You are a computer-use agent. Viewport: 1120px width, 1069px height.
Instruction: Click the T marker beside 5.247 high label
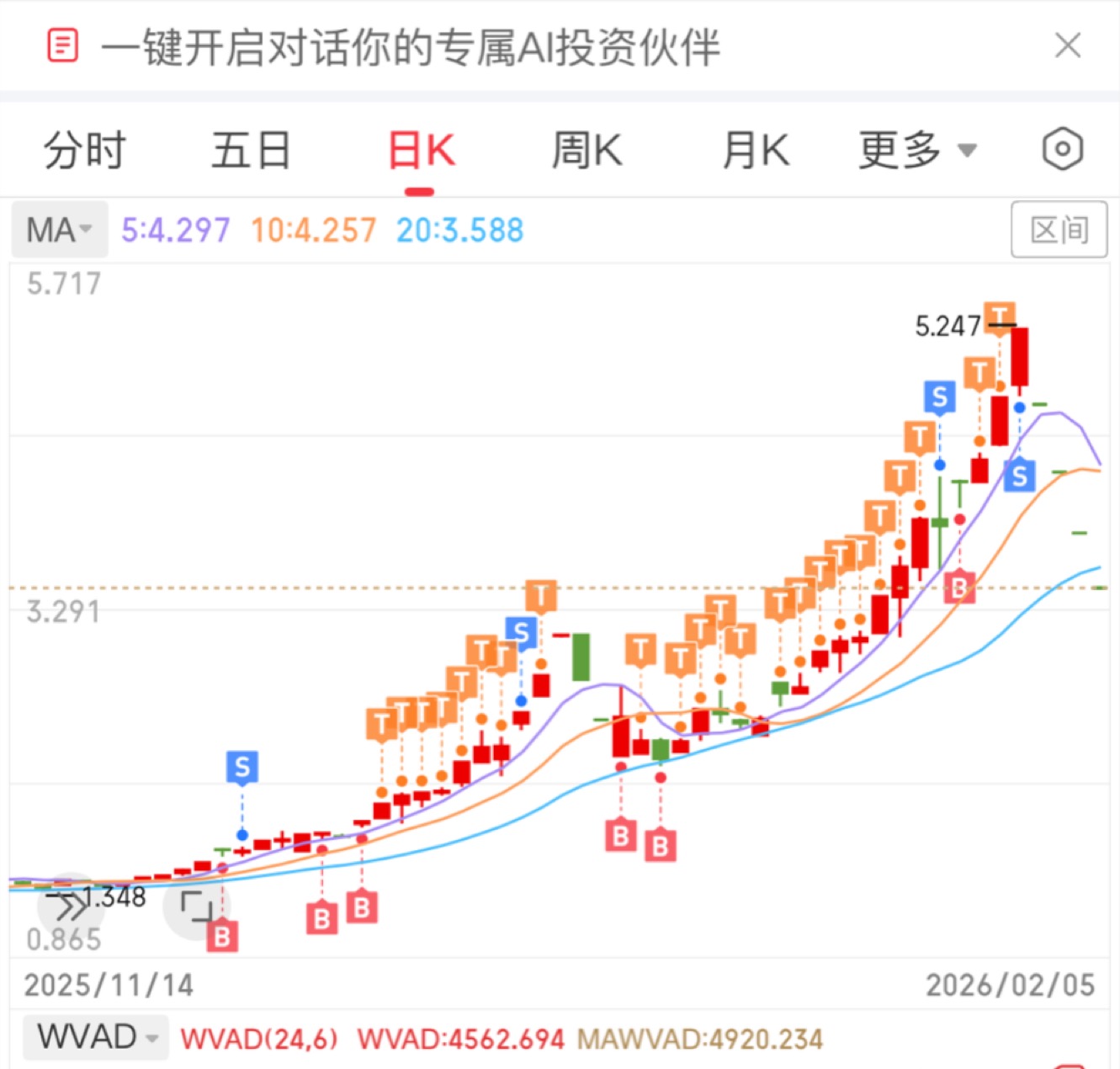[x=1001, y=317]
